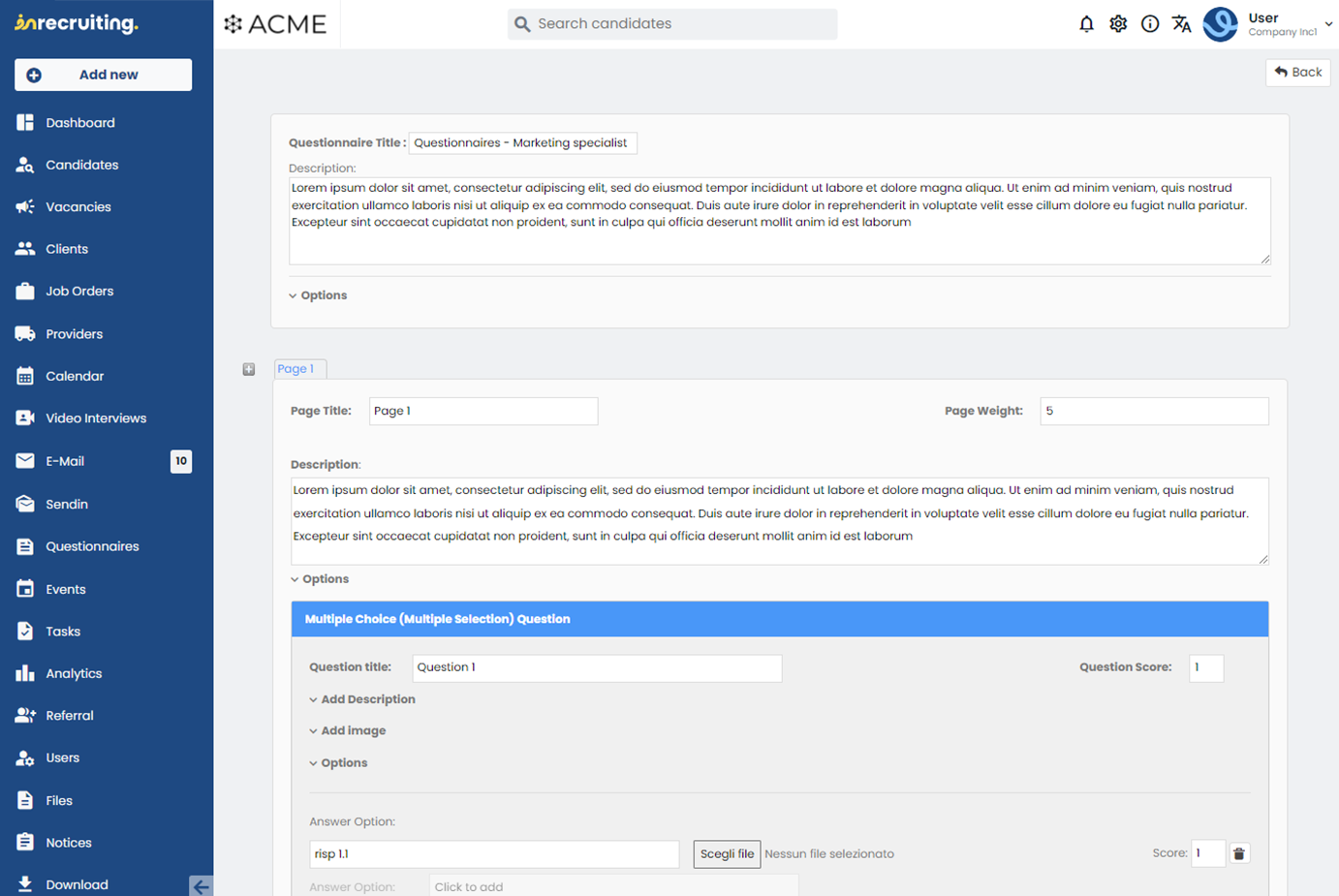Expand the questionnaire Options section
Image resolution: width=1339 pixels, height=896 pixels.
point(318,295)
